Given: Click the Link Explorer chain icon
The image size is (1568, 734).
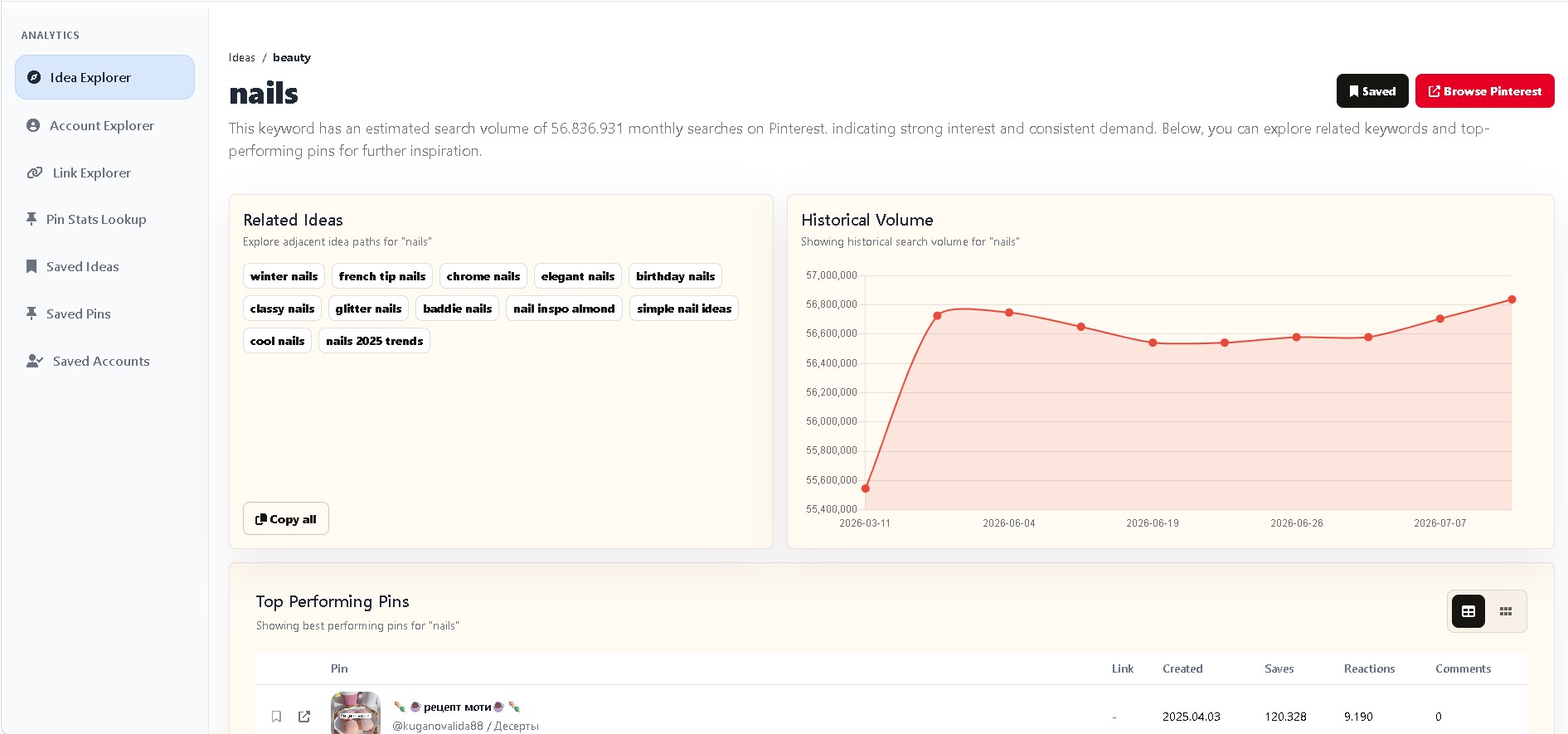Looking at the screenshot, I should tap(35, 173).
